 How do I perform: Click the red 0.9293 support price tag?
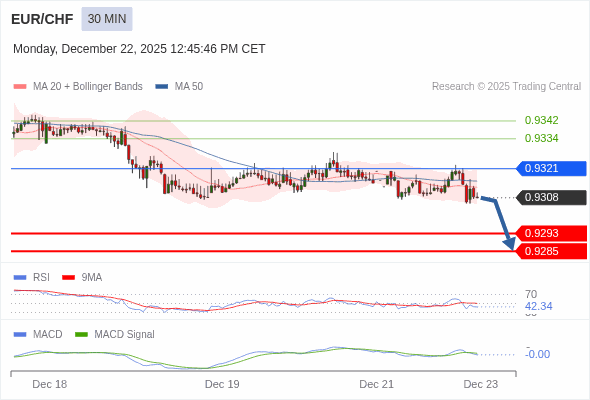551,233
